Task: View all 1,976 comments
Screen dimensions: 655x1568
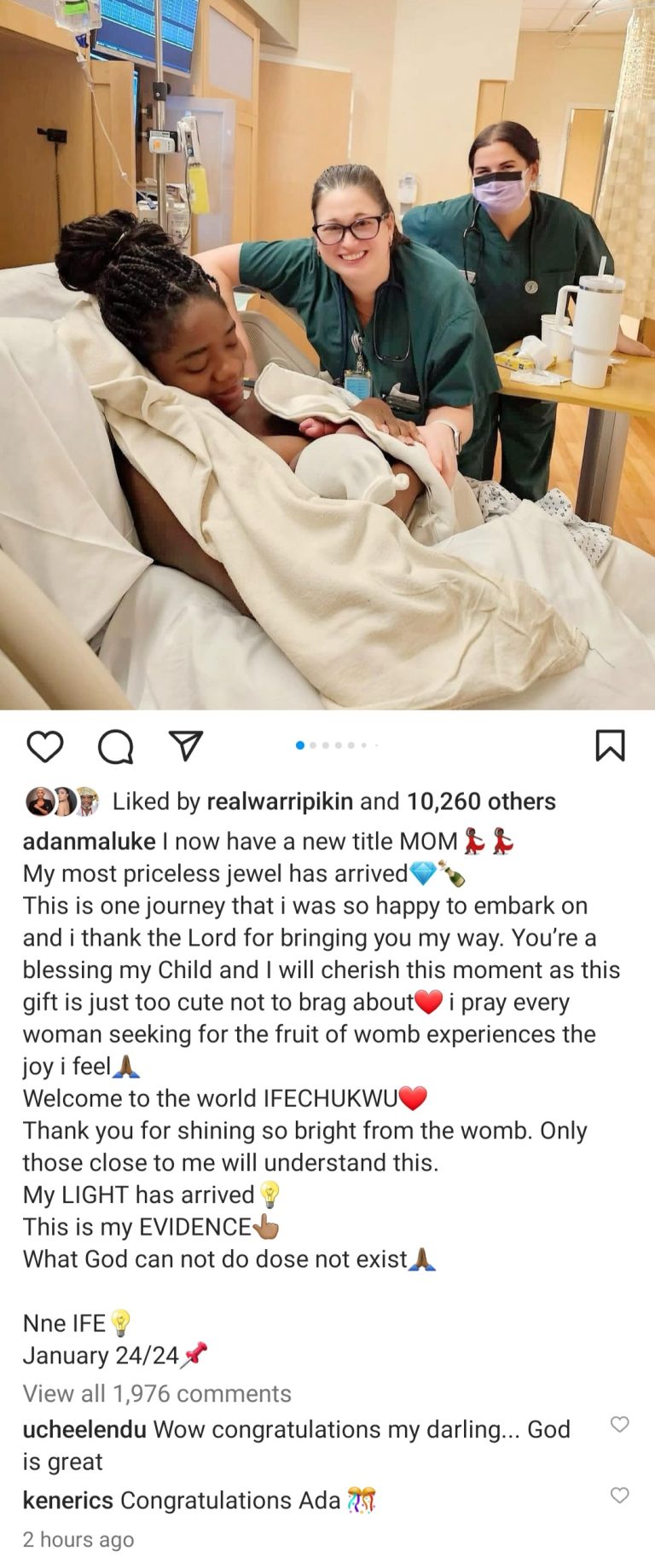Action: (x=157, y=1393)
